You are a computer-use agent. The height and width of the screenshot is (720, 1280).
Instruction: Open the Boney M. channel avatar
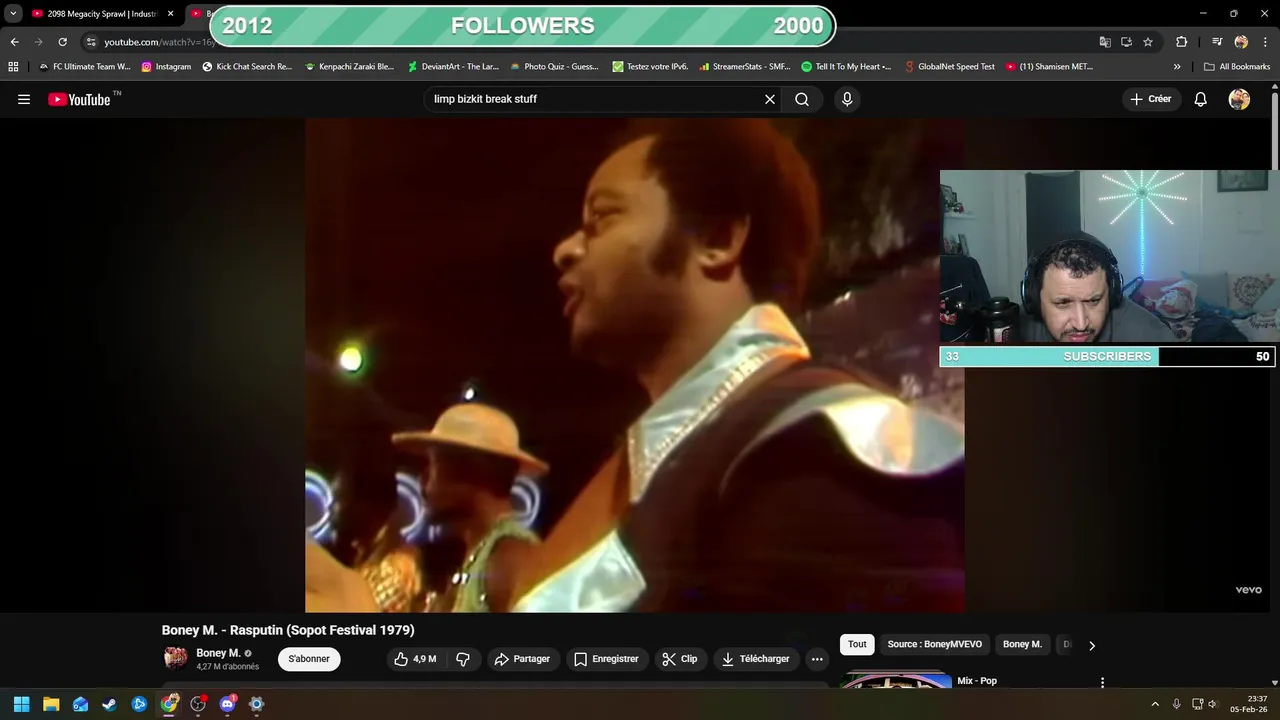pyautogui.click(x=175, y=658)
